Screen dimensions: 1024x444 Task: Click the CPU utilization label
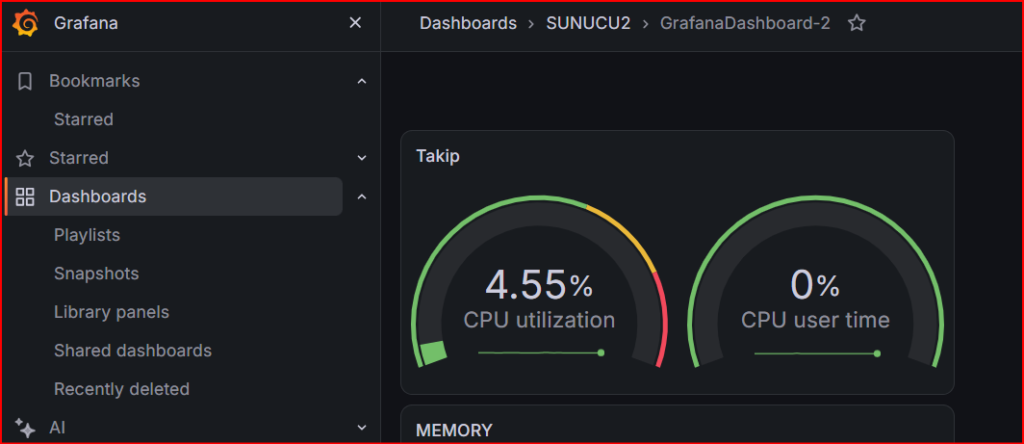[539, 320]
